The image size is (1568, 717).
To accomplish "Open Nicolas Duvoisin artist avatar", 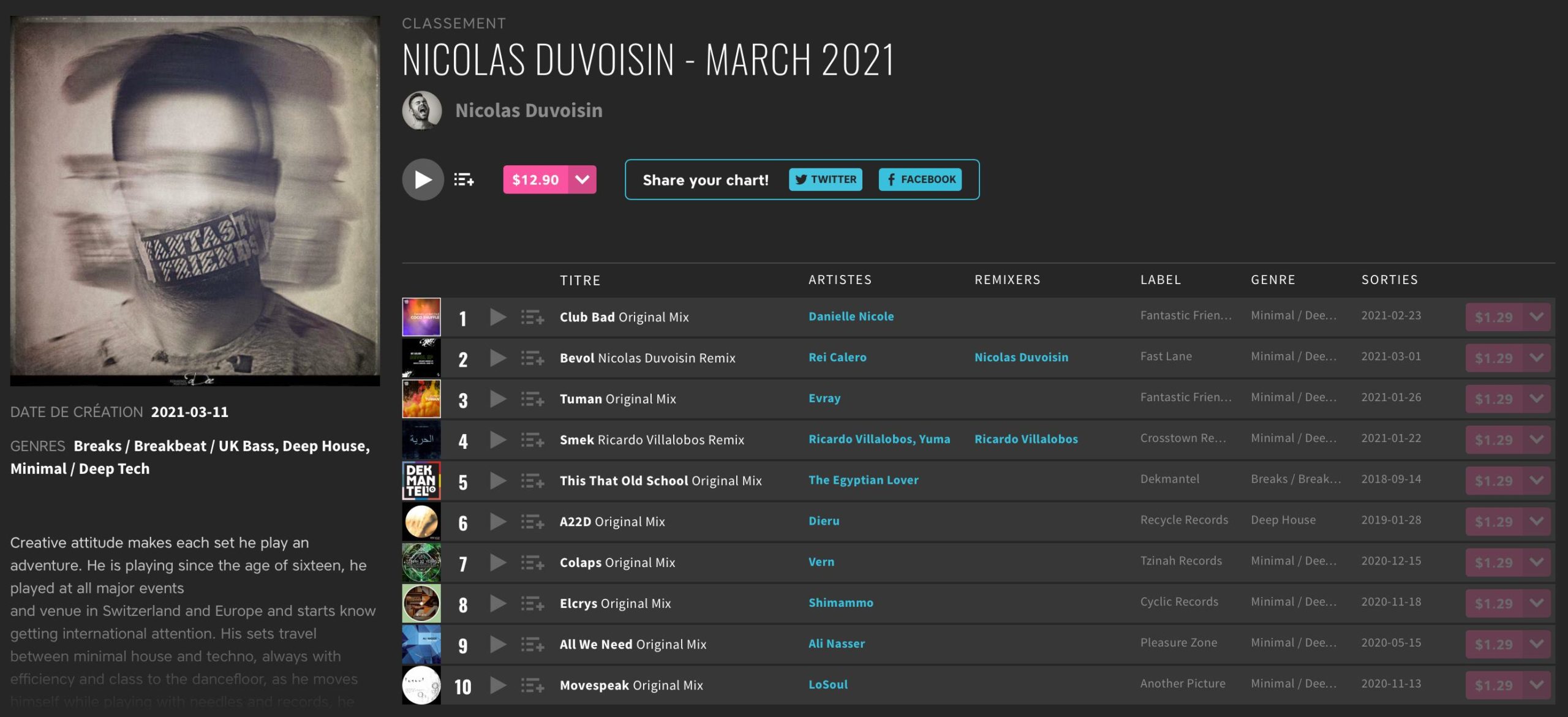I will click(422, 110).
